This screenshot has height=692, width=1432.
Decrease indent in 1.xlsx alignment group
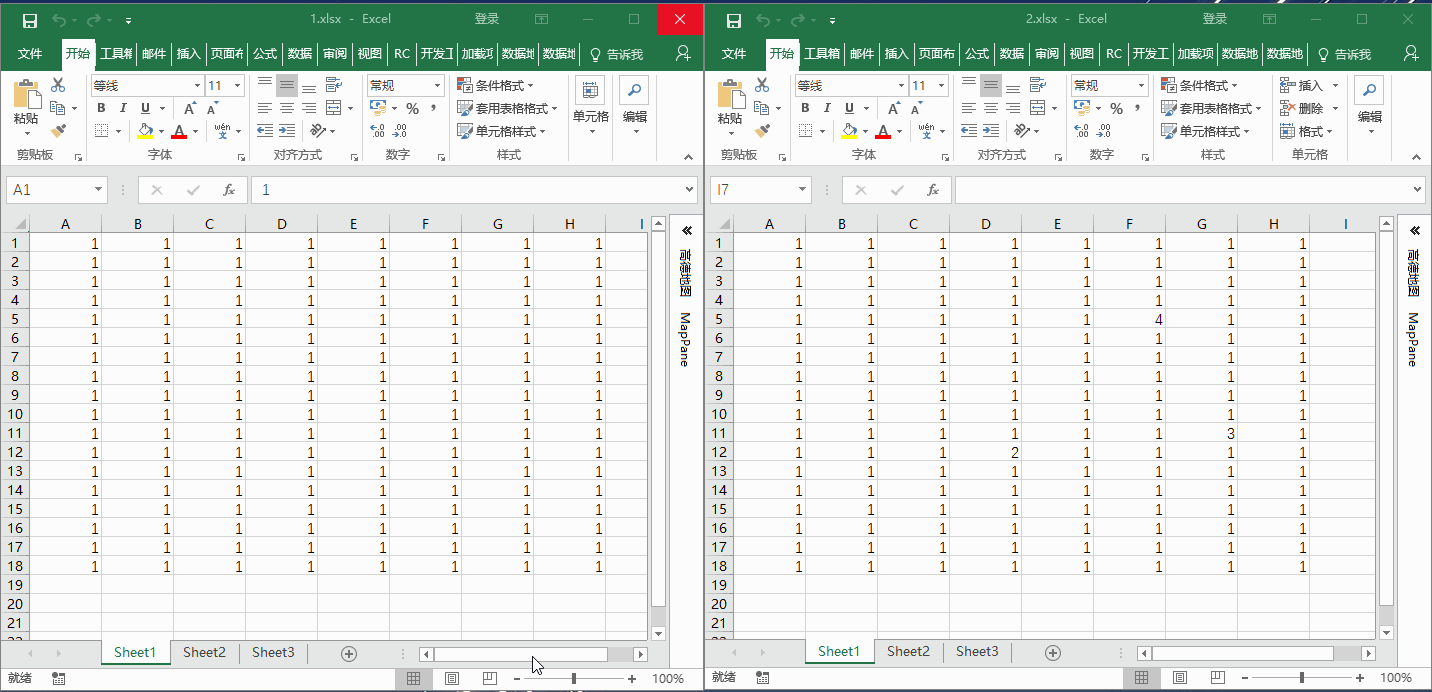[x=265, y=130]
